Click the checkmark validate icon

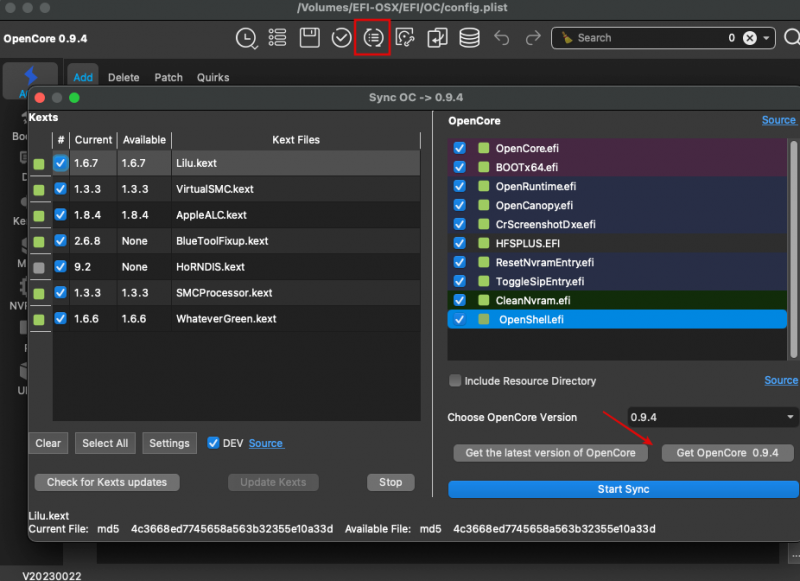341,38
